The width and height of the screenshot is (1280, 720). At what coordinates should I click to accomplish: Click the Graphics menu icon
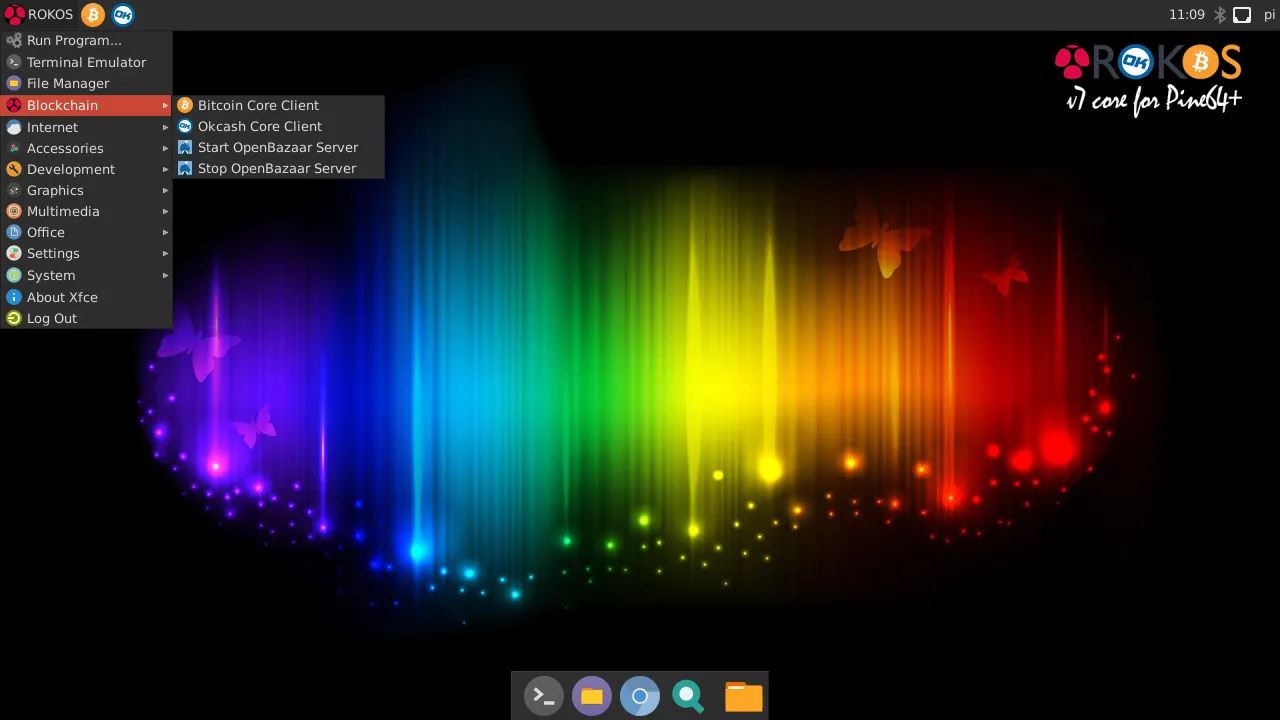click(x=14, y=190)
